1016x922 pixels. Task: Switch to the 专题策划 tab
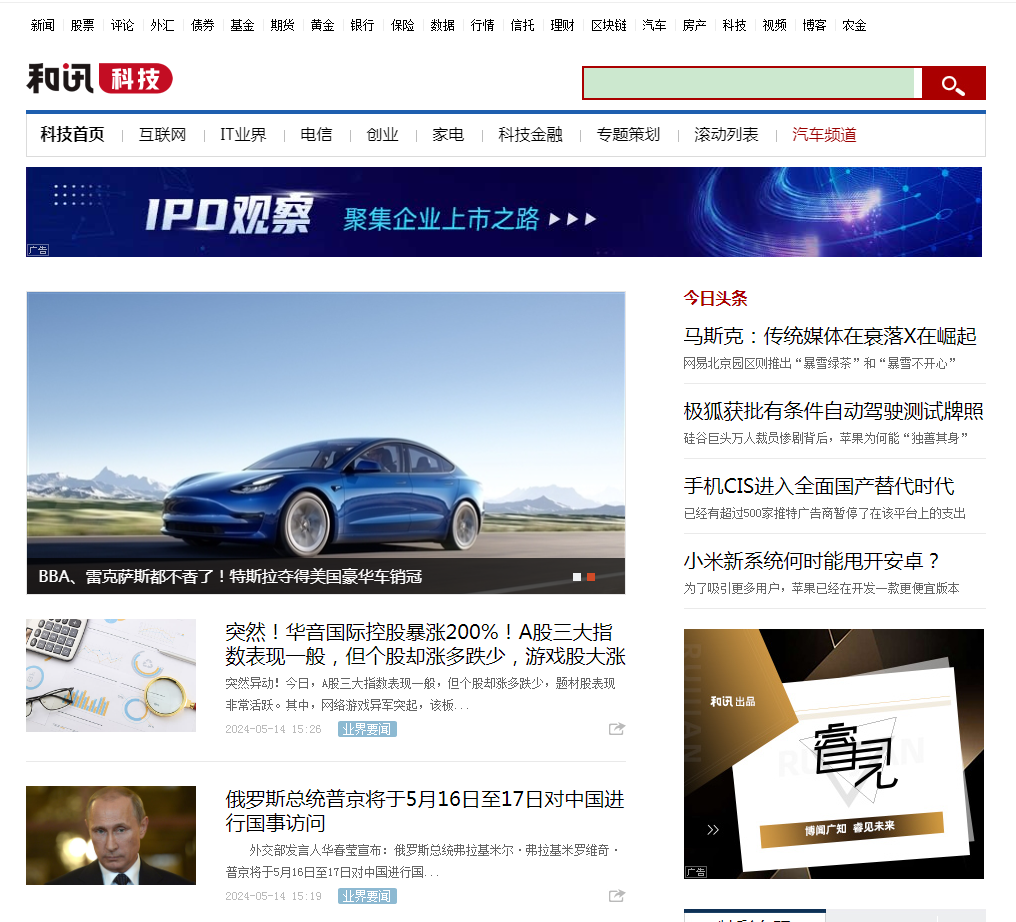[x=629, y=135]
